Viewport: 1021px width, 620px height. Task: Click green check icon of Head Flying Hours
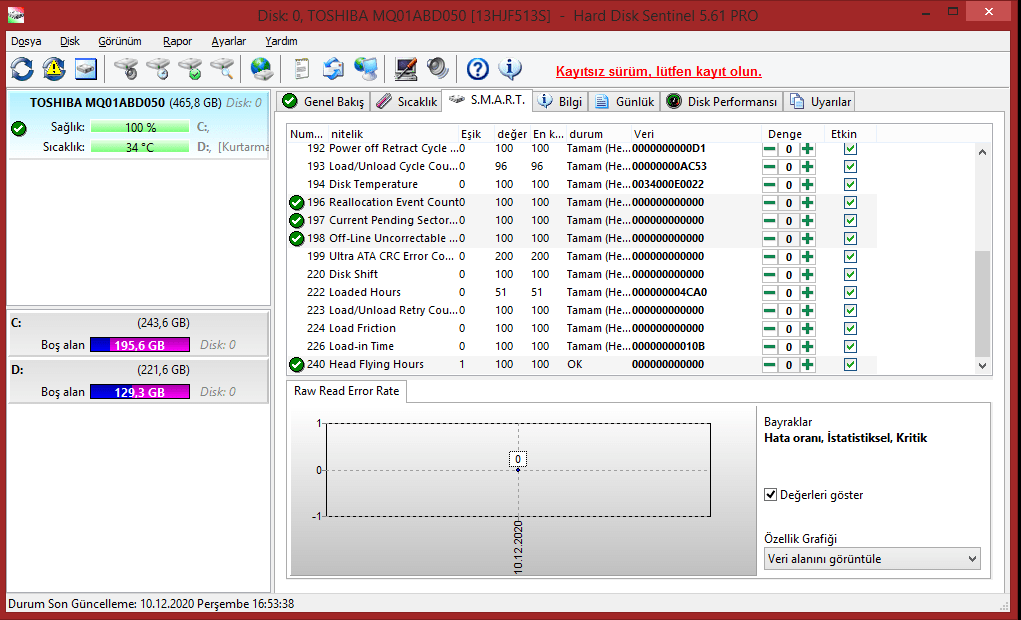click(x=296, y=365)
